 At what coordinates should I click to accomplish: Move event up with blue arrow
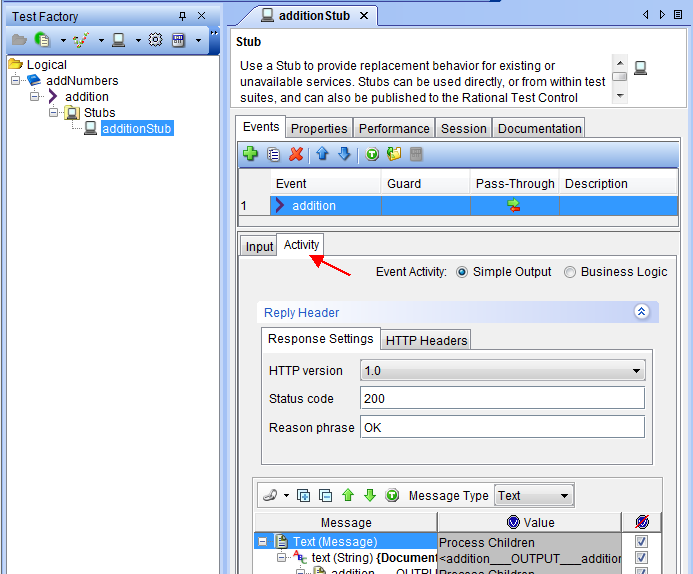coord(322,154)
